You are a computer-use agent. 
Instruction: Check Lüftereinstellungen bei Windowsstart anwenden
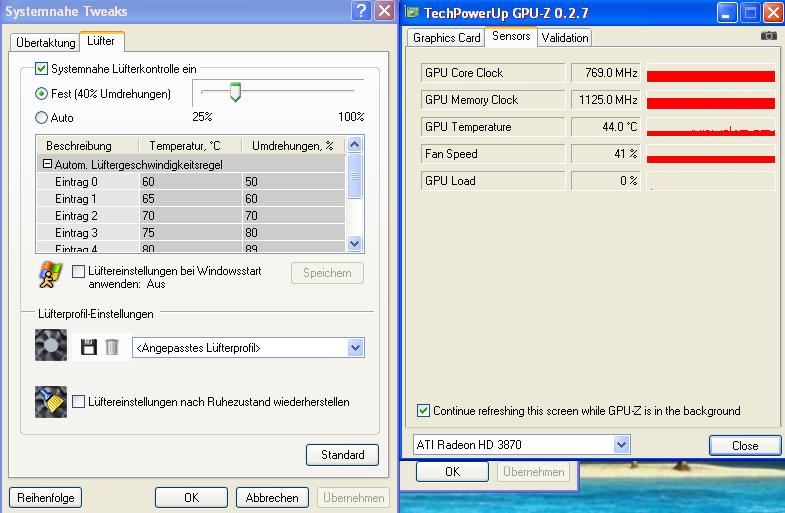[79, 271]
